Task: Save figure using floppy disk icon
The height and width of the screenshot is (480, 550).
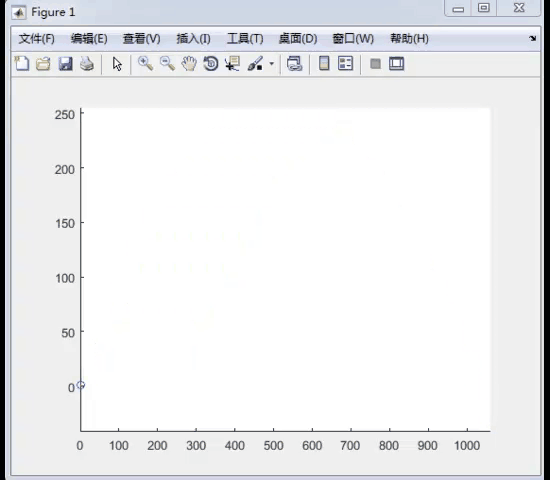Action: pos(66,64)
